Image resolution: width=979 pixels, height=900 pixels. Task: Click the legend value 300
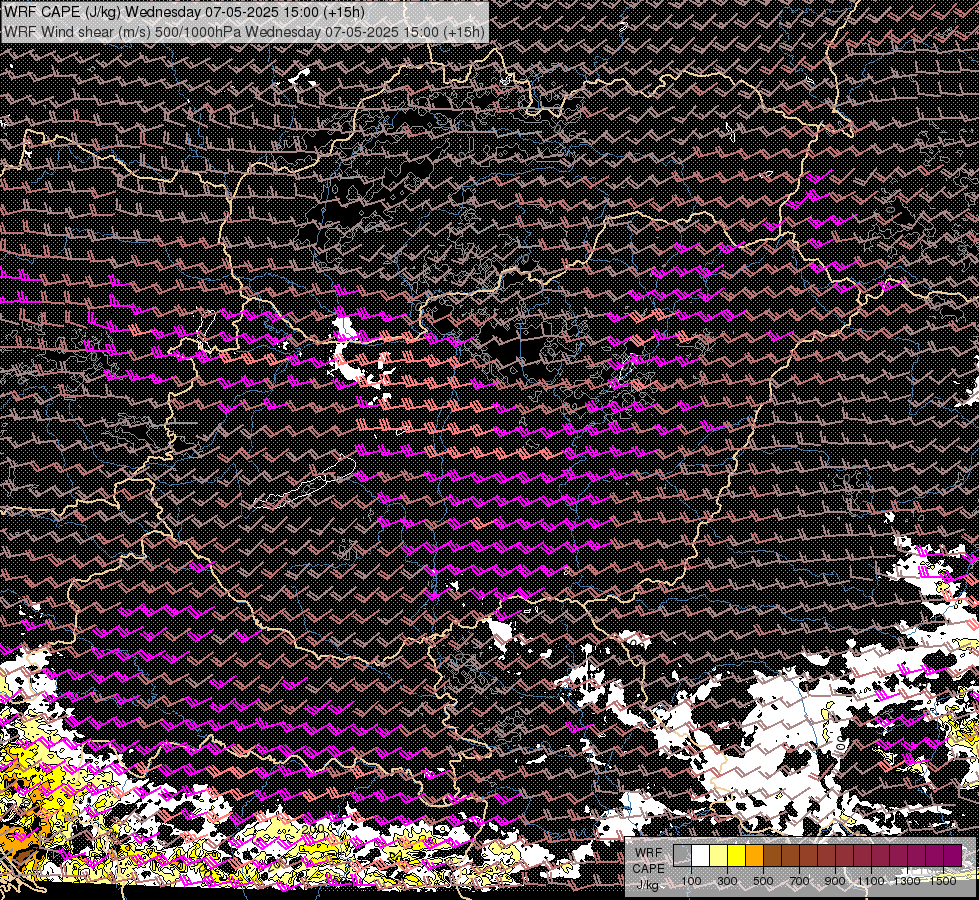(x=727, y=881)
